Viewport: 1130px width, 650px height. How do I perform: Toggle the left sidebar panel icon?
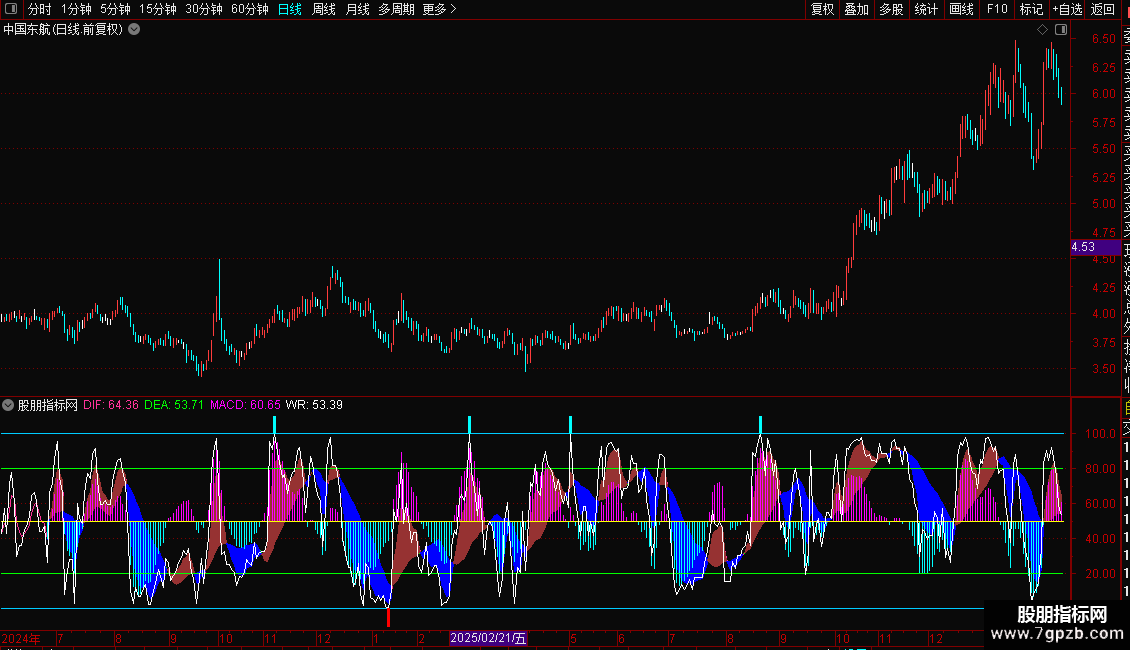(11, 9)
